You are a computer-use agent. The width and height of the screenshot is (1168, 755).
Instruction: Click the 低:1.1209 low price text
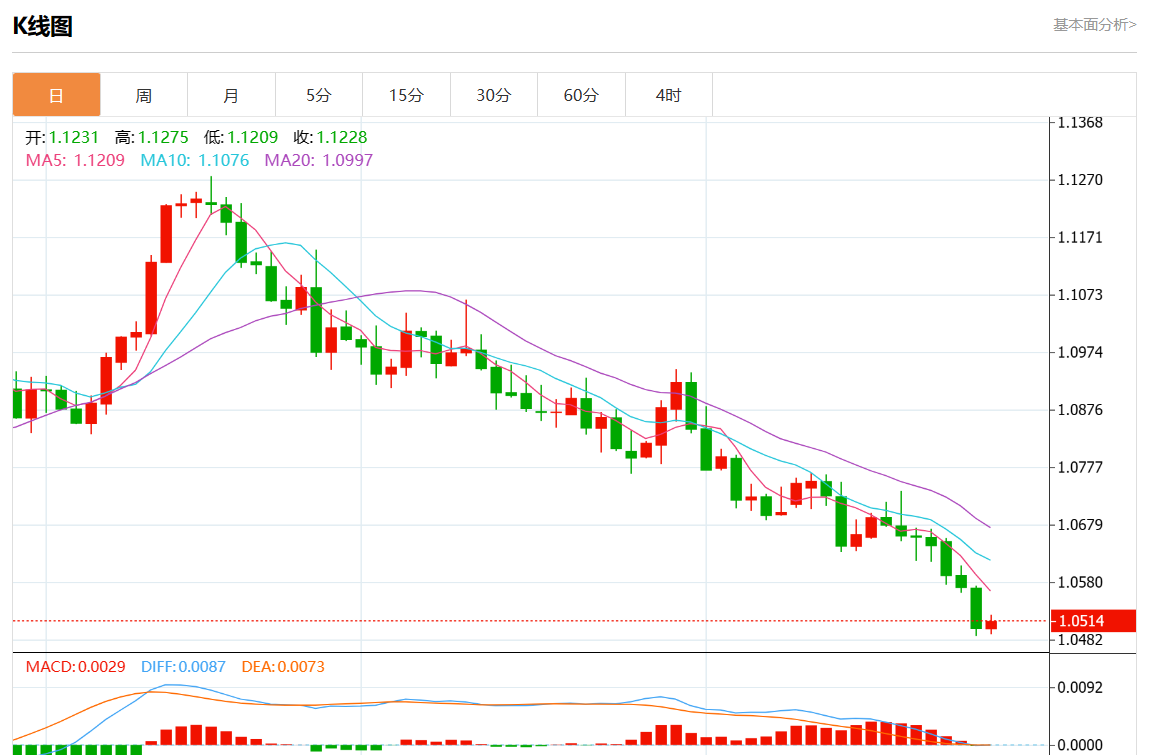241,137
